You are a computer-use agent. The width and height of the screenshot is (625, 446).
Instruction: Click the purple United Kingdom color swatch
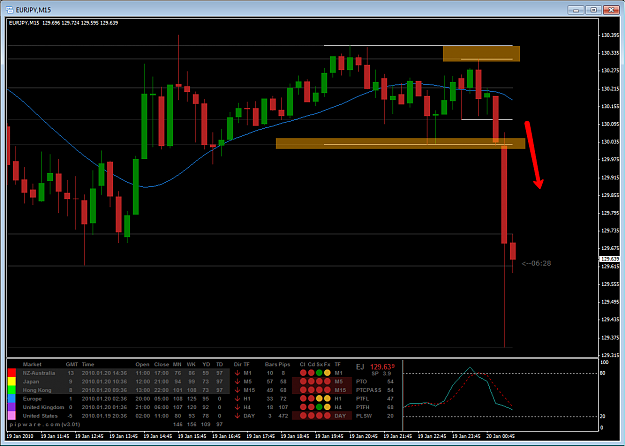pyautogui.click(x=12, y=407)
